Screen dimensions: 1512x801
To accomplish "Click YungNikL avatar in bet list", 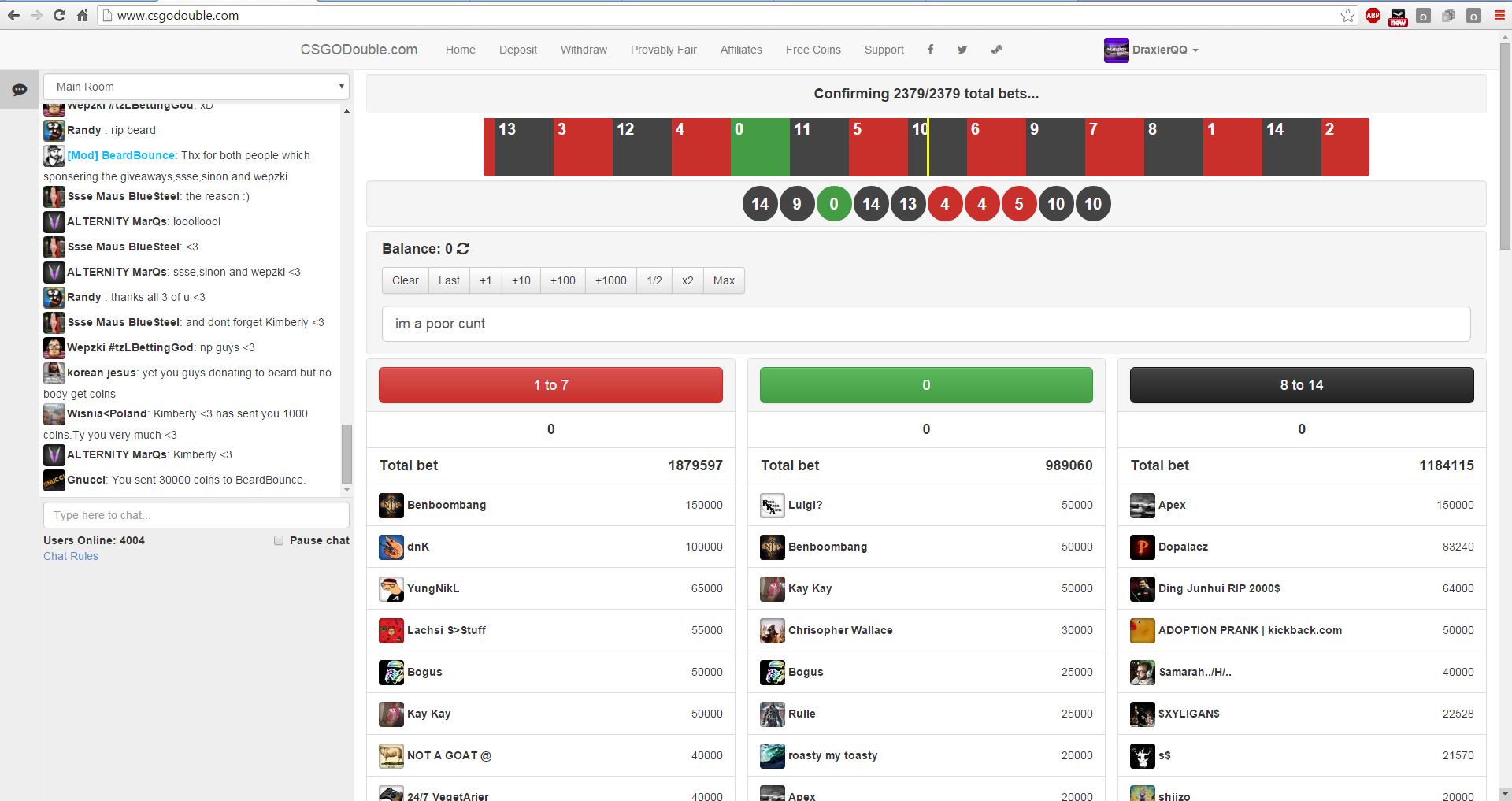I will 391,588.
